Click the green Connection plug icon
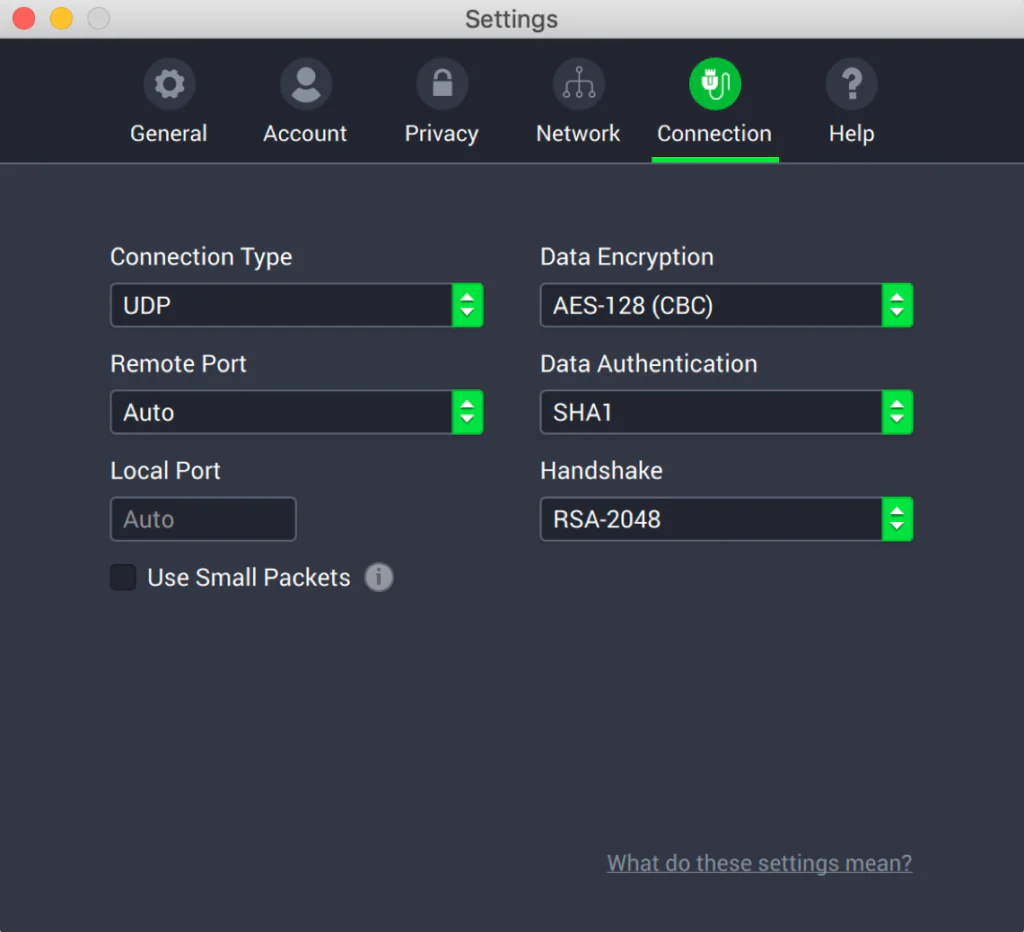This screenshot has width=1024, height=932. pyautogui.click(x=714, y=85)
